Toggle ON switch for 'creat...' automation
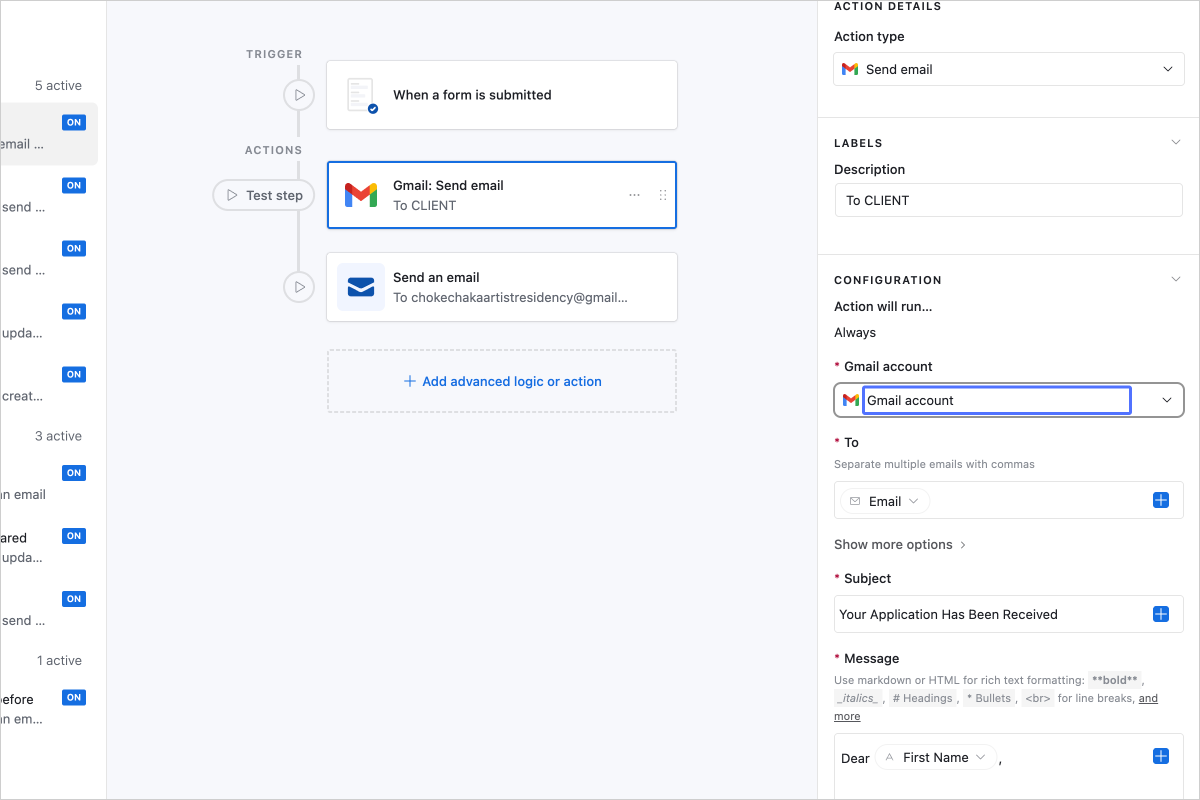The image size is (1200, 800). 74,374
